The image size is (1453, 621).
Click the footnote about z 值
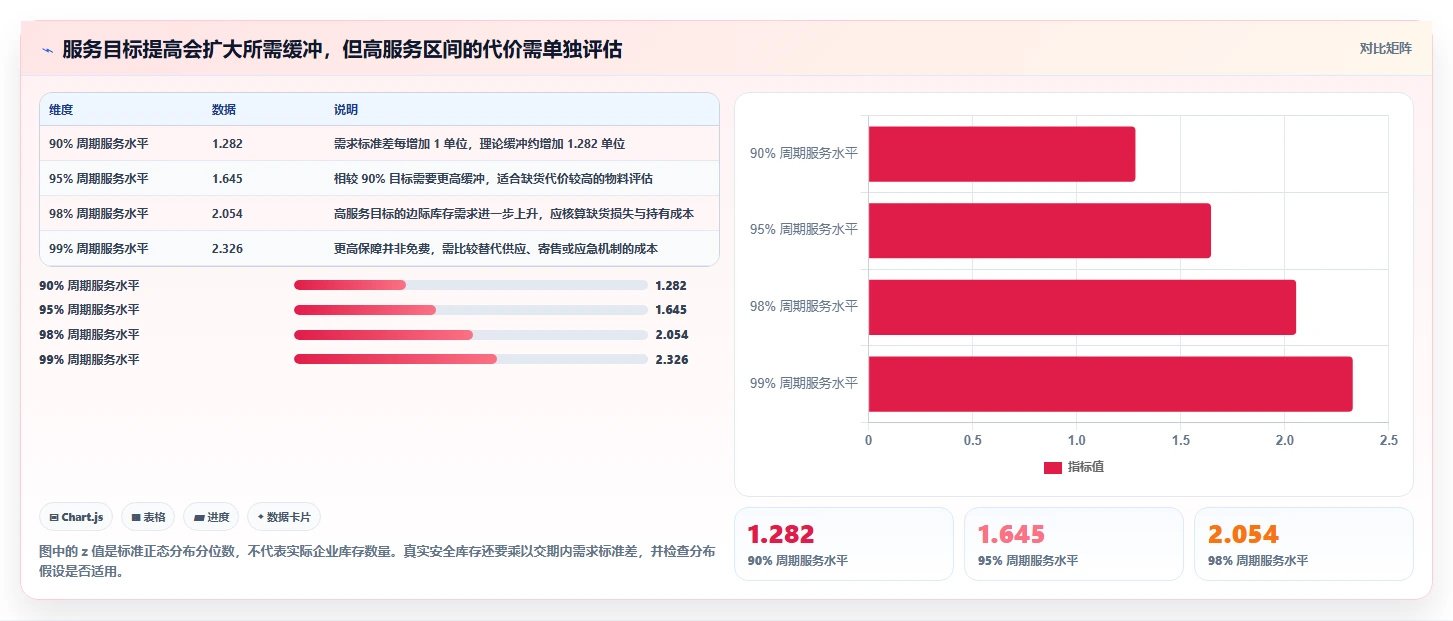click(377, 562)
